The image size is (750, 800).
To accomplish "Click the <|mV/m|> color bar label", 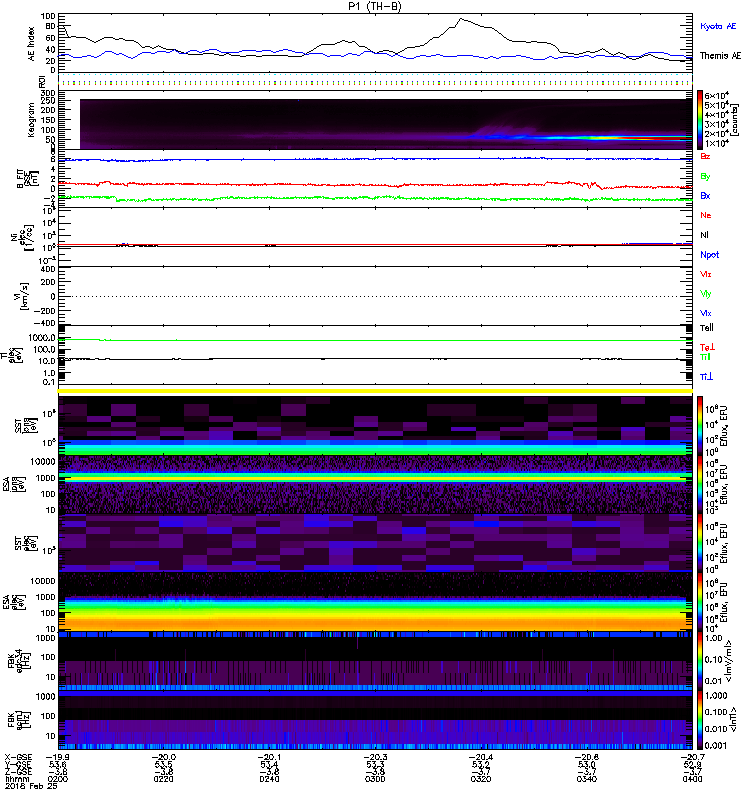I will coord(731,661).
